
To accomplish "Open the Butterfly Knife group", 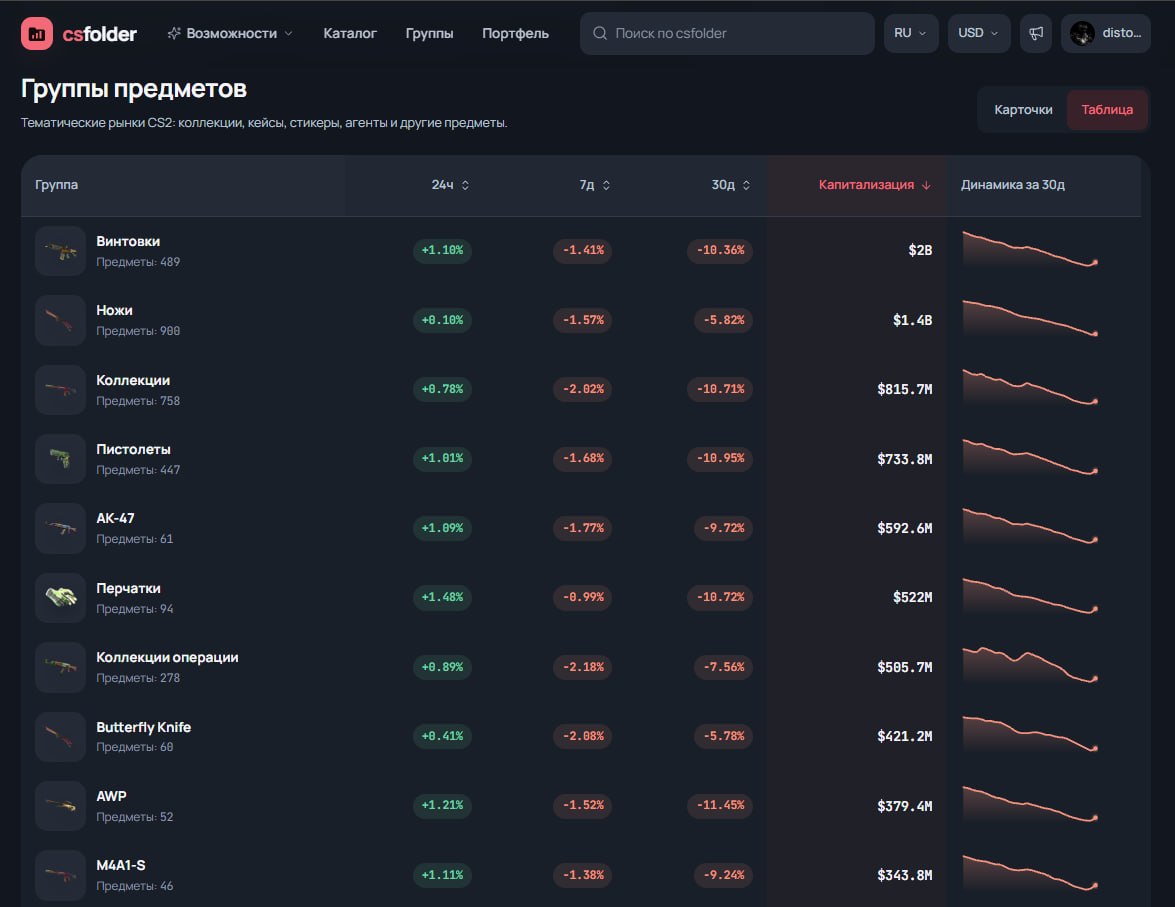I will (143, 727).
